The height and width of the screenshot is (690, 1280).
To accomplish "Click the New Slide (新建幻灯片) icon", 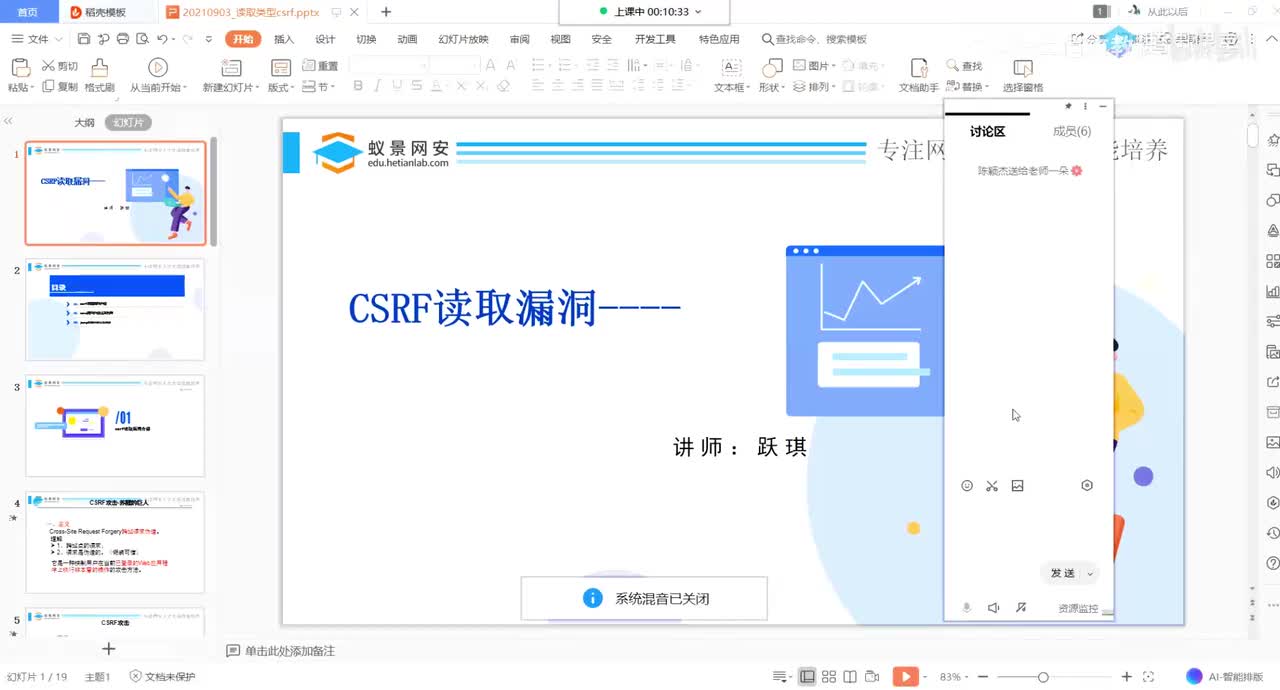I will [x=231, y=68].
